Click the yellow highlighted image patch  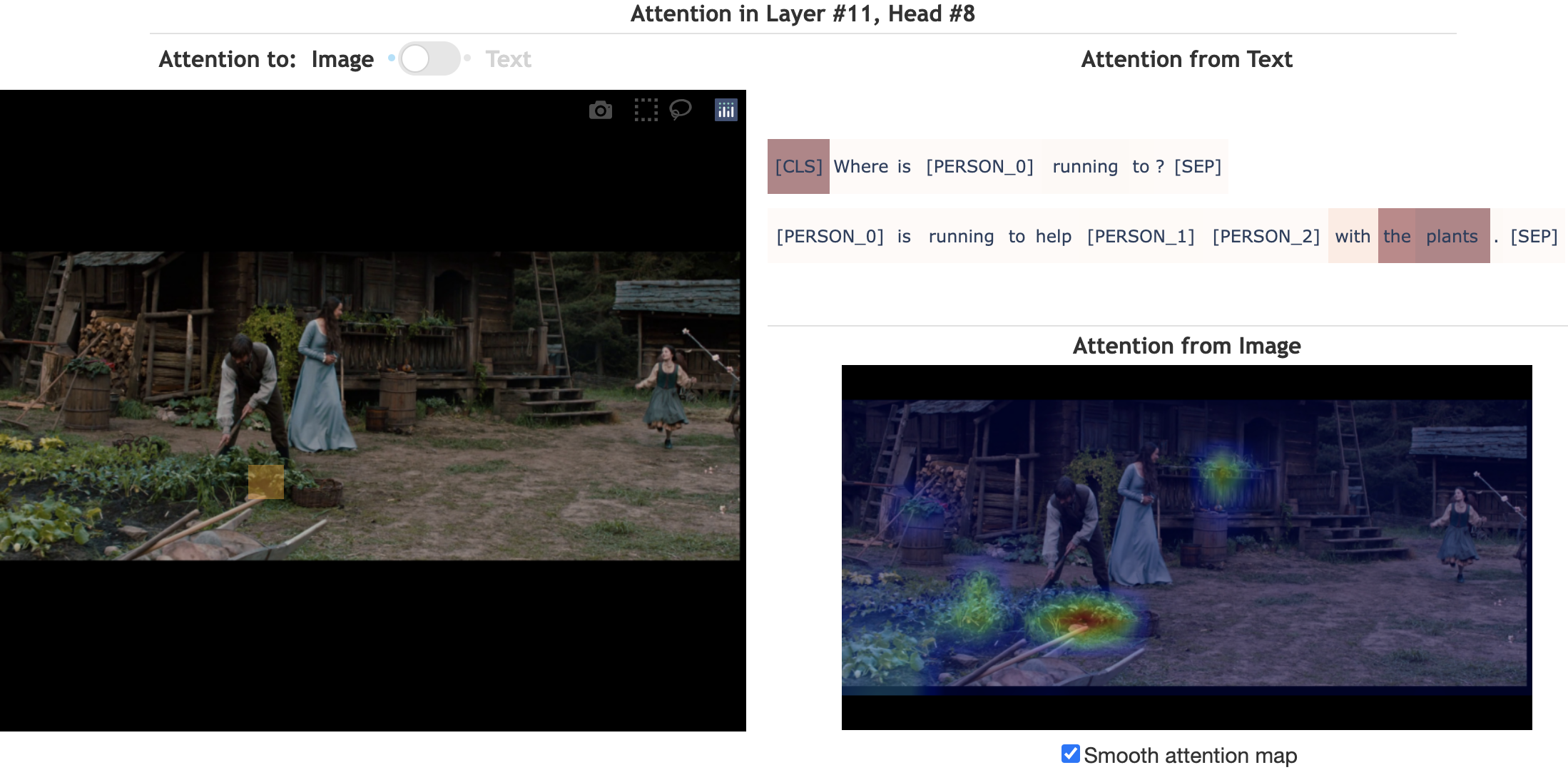click(x=265, y=482)
